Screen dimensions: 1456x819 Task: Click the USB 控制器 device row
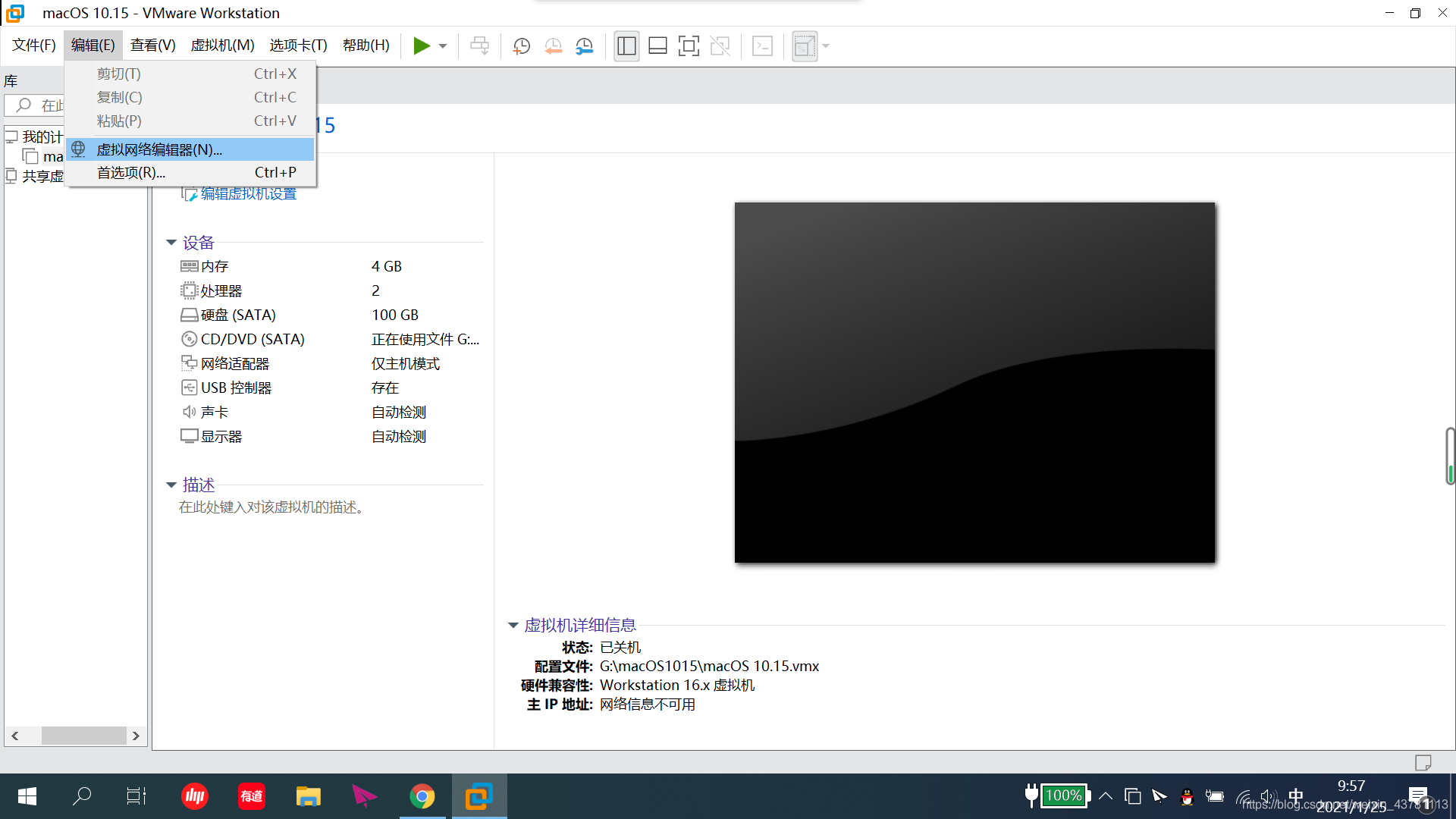331,388
